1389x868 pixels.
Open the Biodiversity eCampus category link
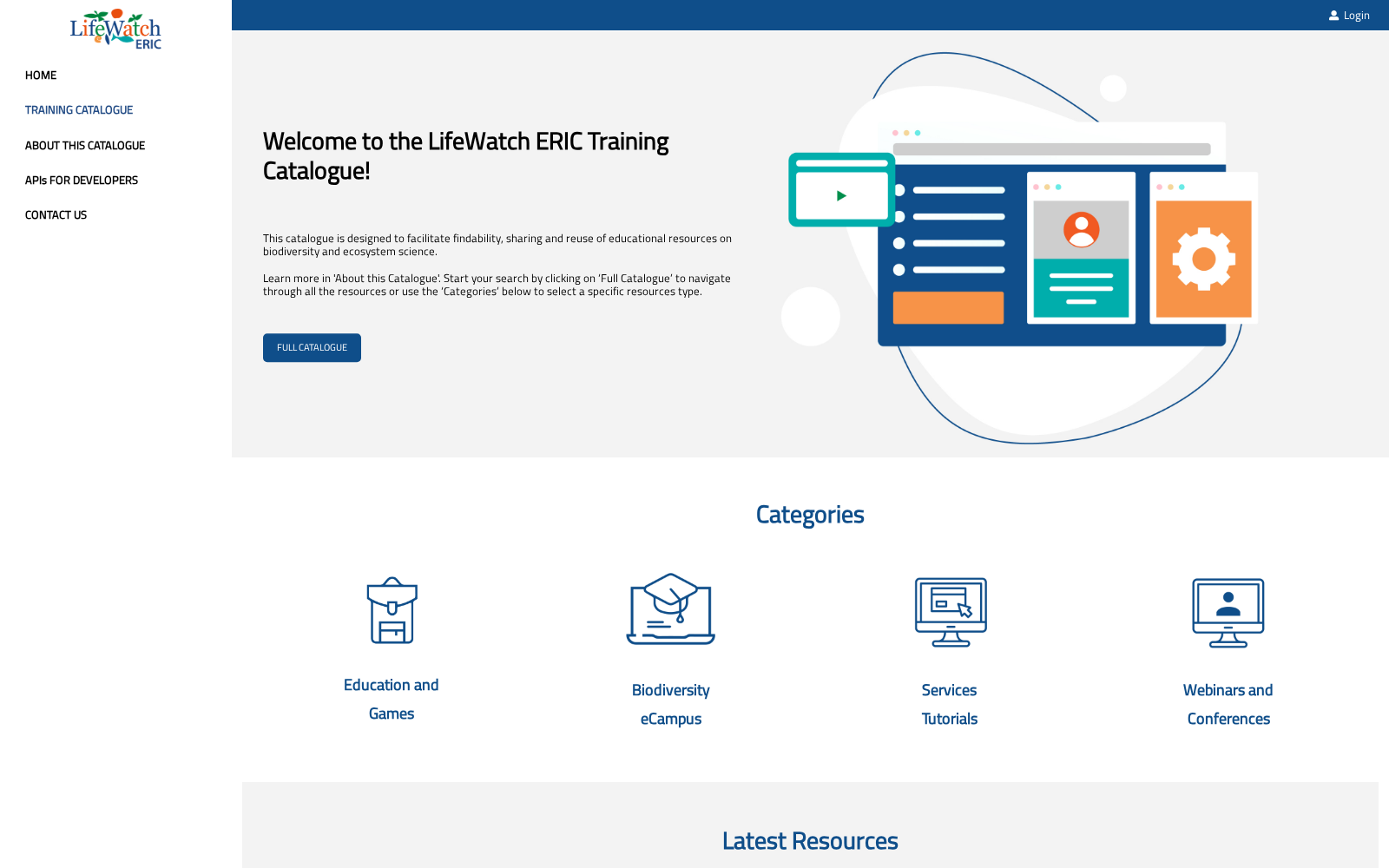671,704
